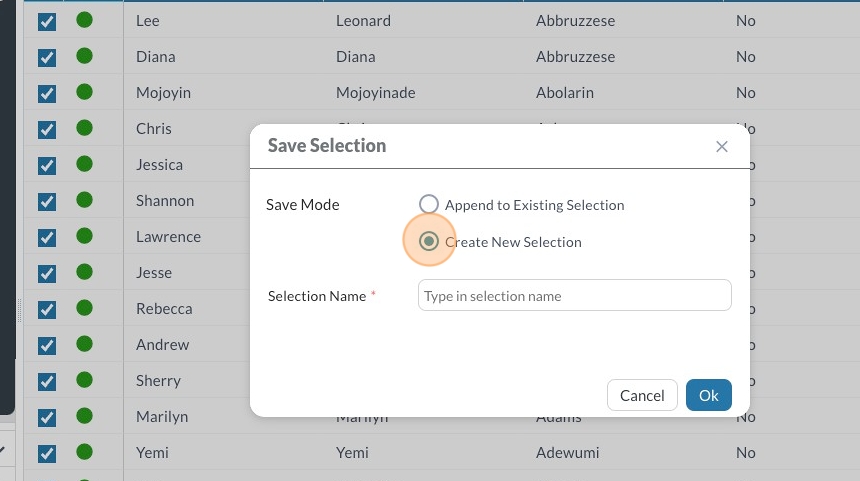
Task: Uncheck the checkbox for Diana Abbruzzese
Action: coord(47,57)
